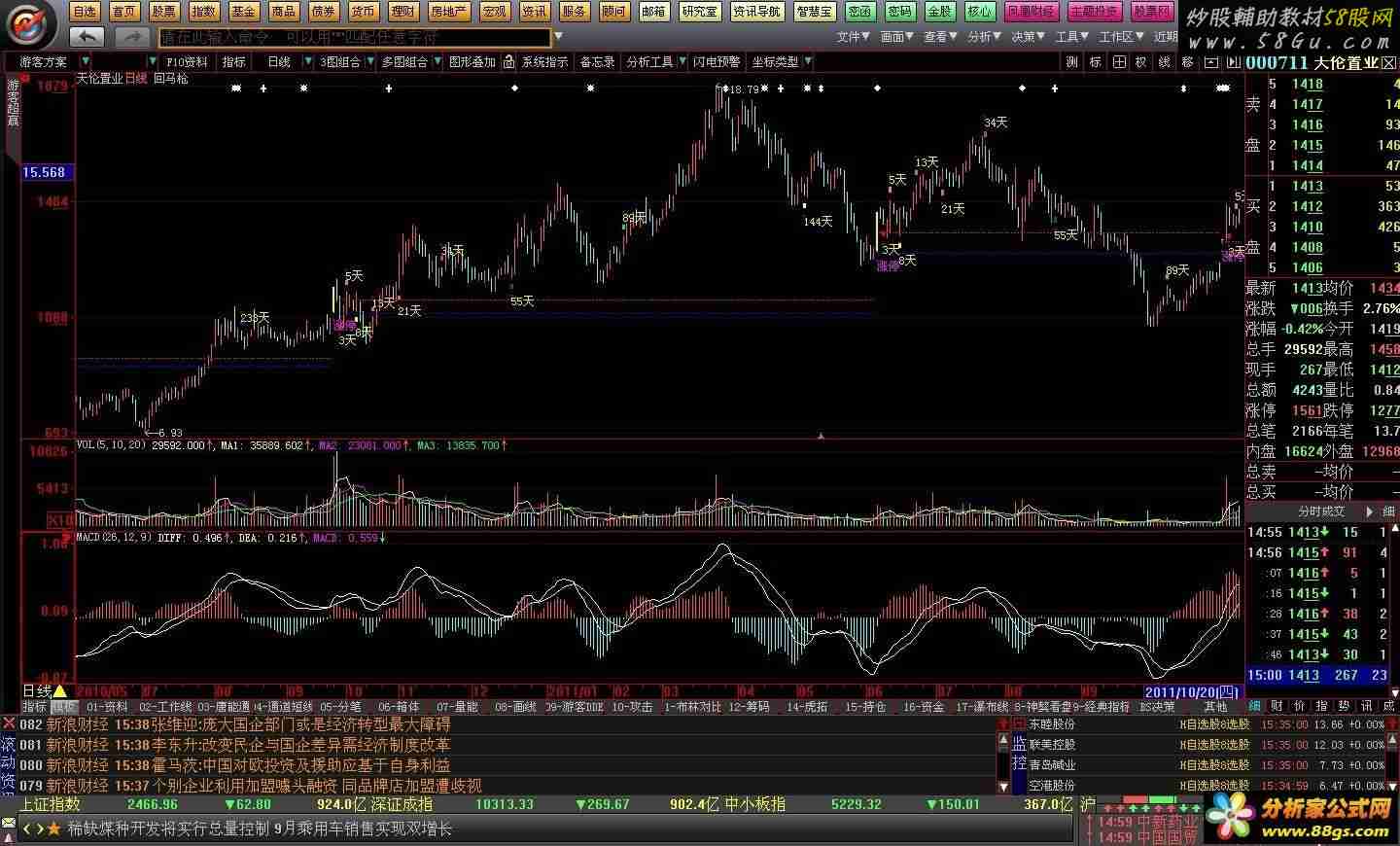Click the 线 line drawing icon
The width and height of the screenshot is (1400, 846).
[x=1165, y=61]
